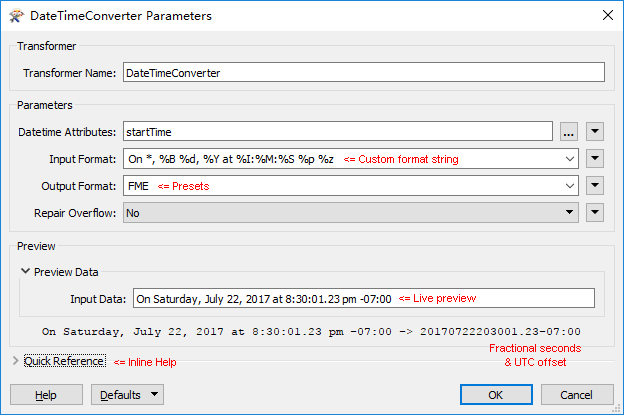This screenshot has width=624, height=415.
Task: Click the Quick Reference label
Action: click(x=65, y=361)
